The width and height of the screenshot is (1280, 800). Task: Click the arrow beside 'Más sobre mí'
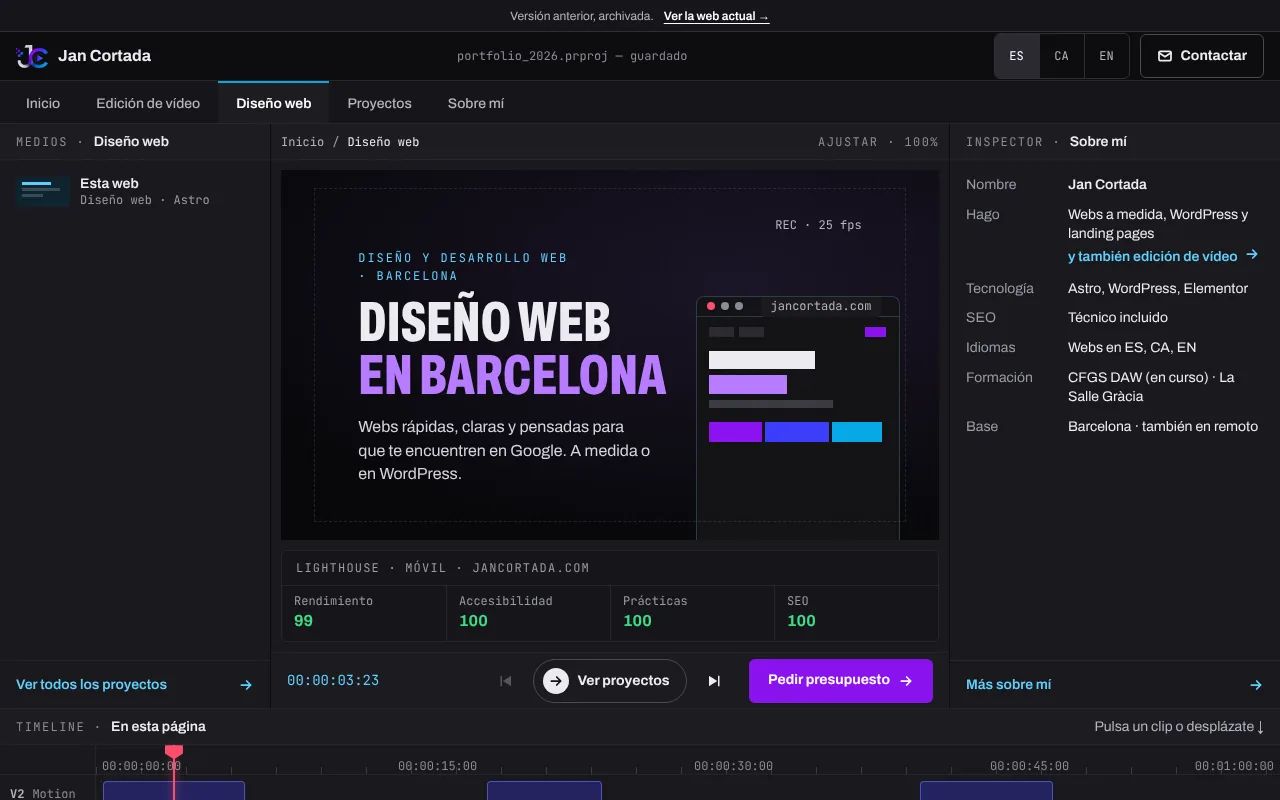click(1256, 685)
